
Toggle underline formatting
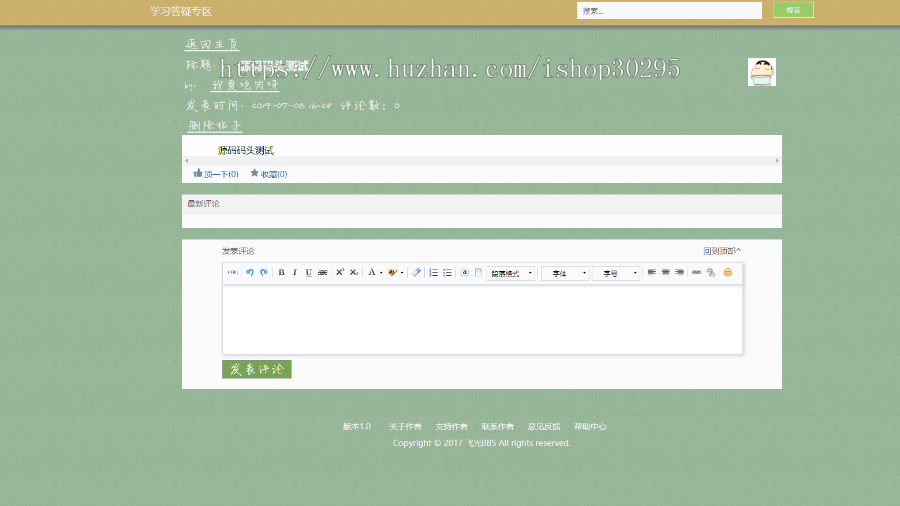coord(309,273)
